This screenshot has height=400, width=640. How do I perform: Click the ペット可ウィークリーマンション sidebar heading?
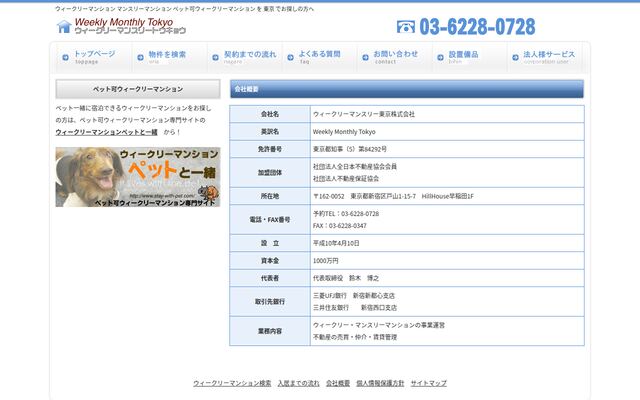[x=138, y=89]
